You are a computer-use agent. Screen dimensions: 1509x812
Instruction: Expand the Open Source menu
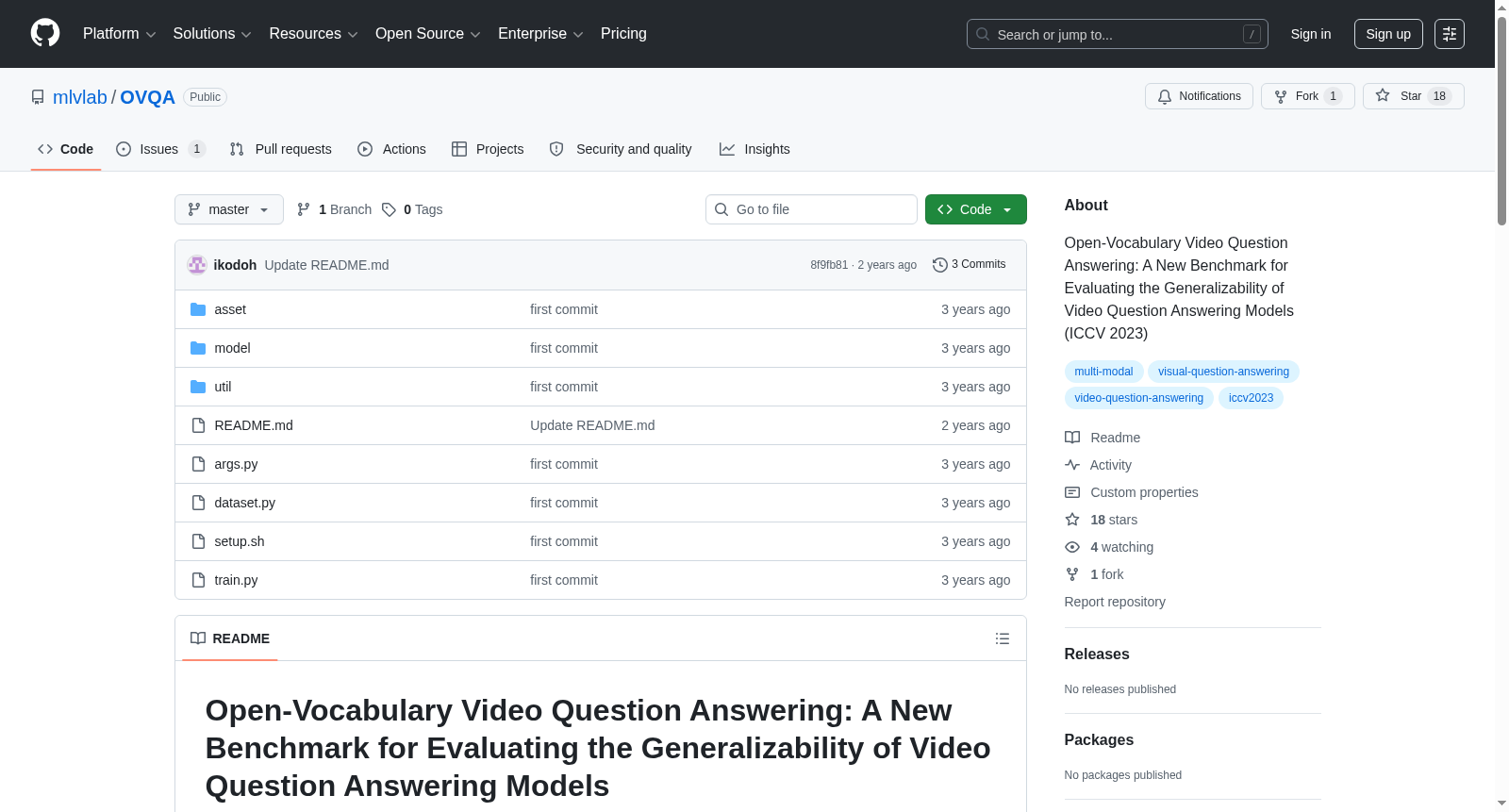click(428, 34)
